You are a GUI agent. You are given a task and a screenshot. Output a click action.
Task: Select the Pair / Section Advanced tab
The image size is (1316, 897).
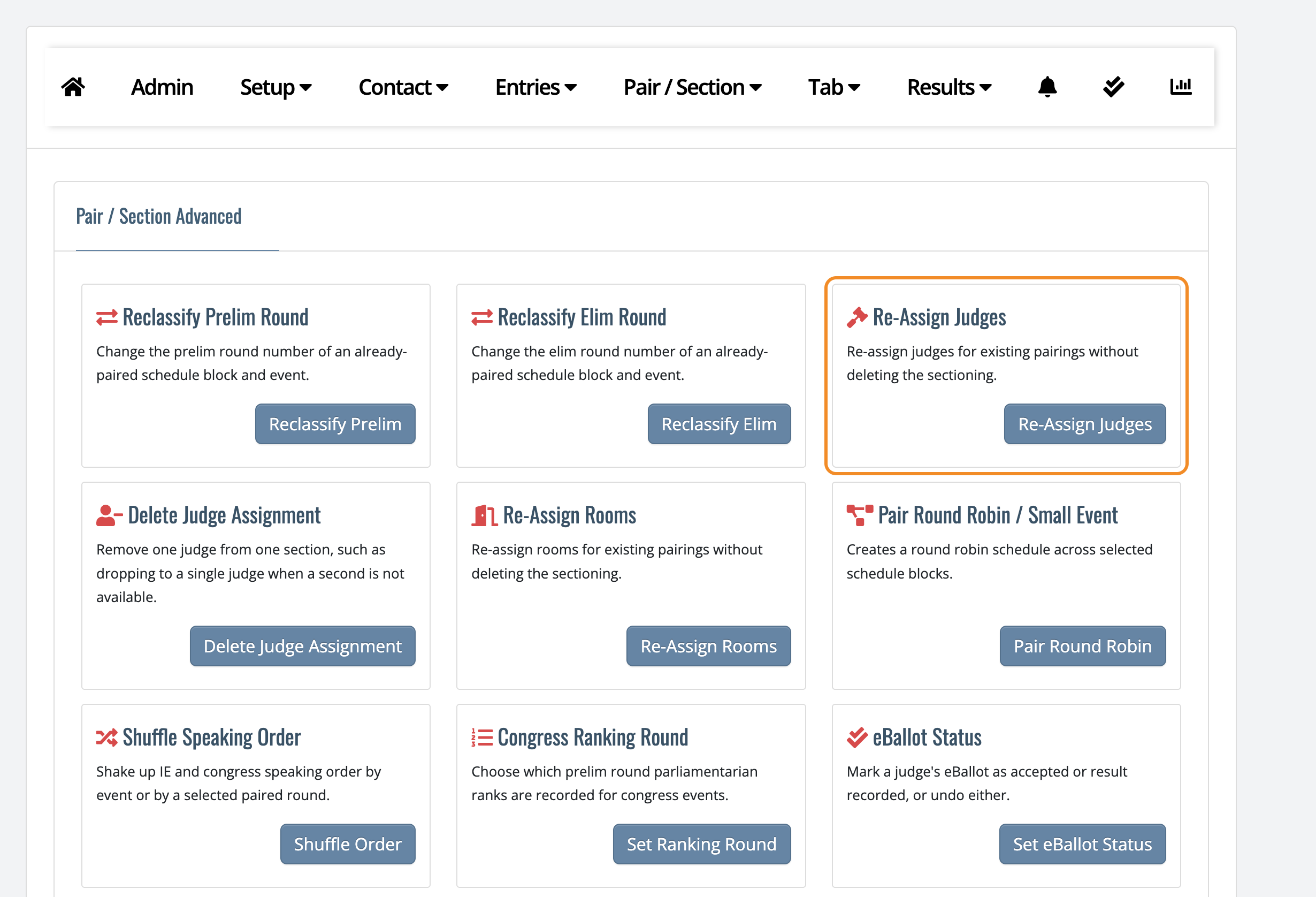click(158, 216)
